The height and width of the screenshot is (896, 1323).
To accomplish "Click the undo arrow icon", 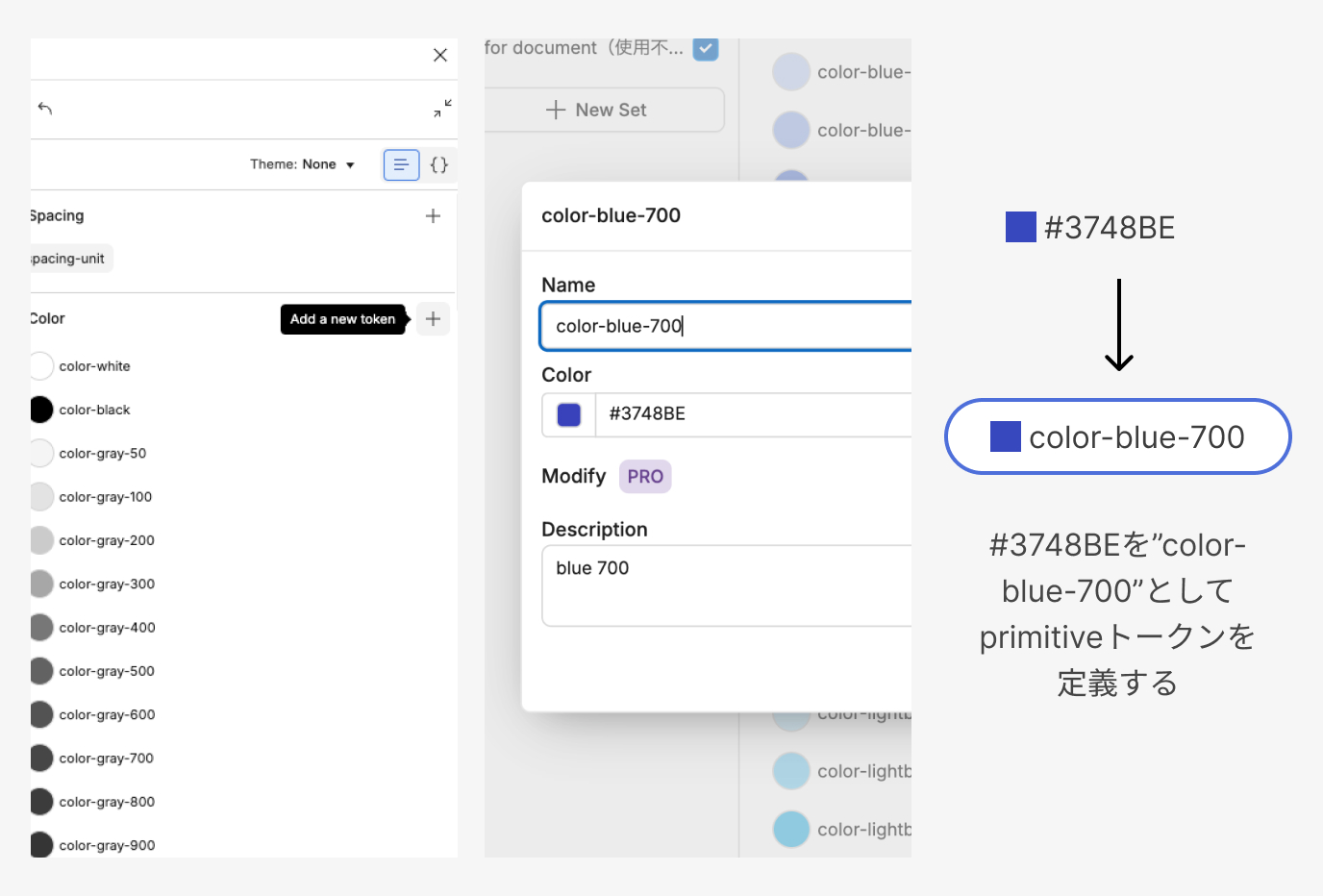I will [x=45, y=109].
